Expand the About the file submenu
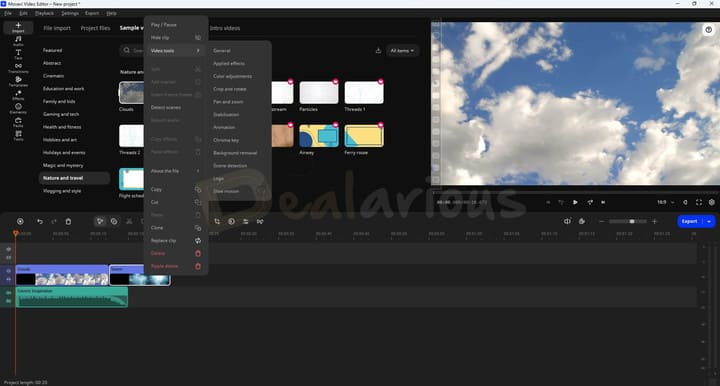 (176, 171)
